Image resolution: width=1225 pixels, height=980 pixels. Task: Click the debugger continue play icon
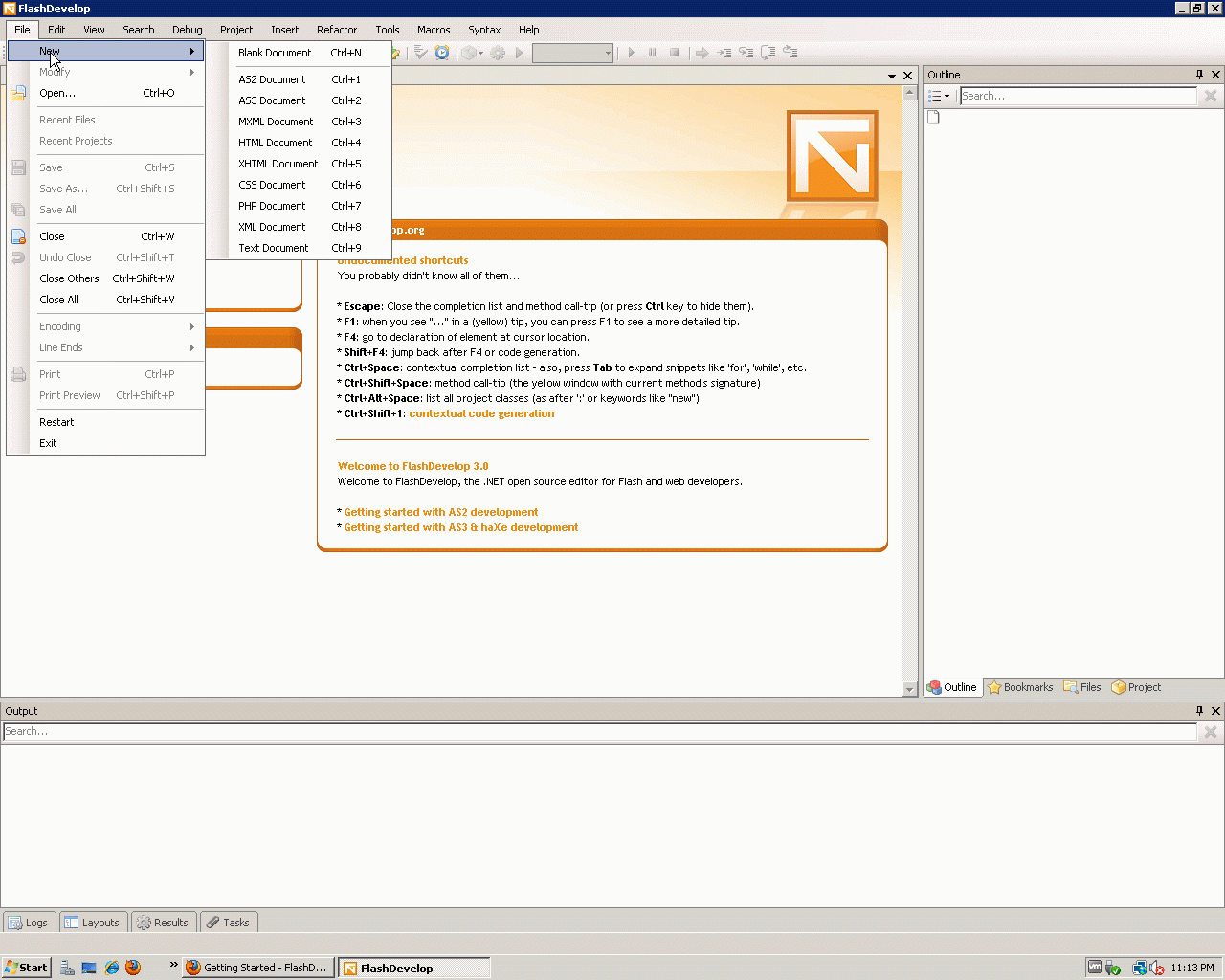(631, 53)
